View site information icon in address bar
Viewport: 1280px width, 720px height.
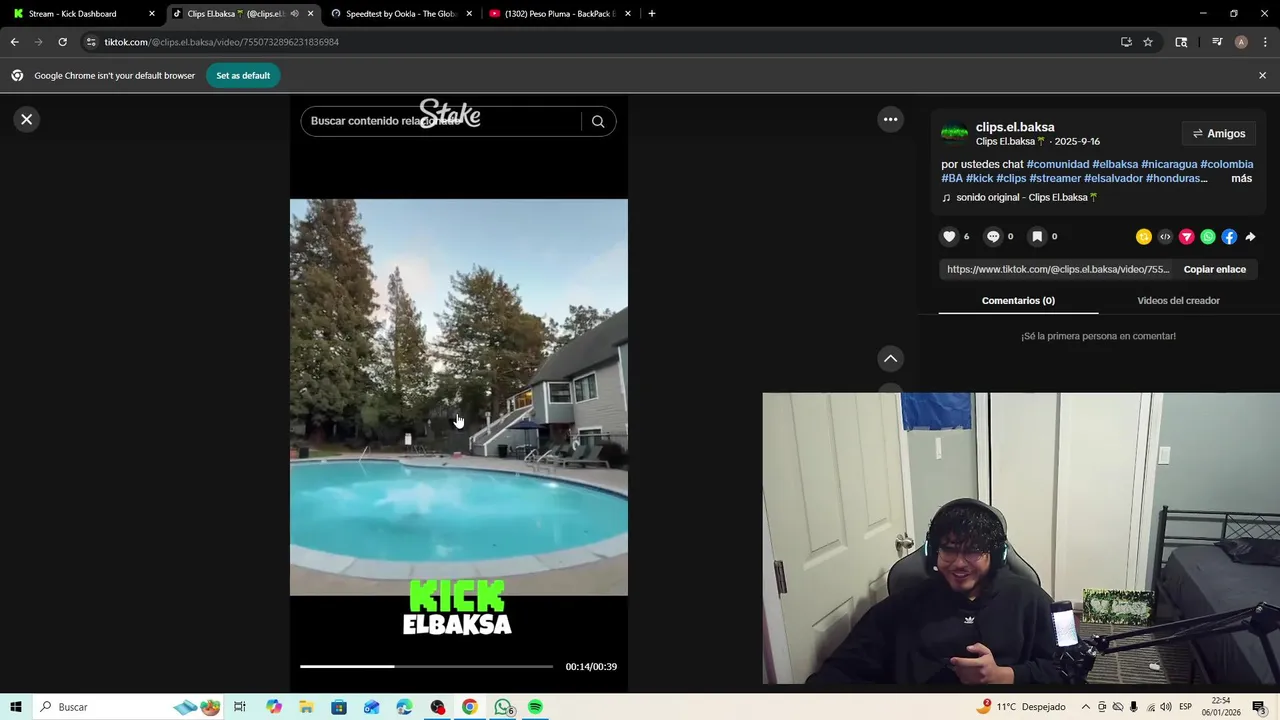point(91,42)
